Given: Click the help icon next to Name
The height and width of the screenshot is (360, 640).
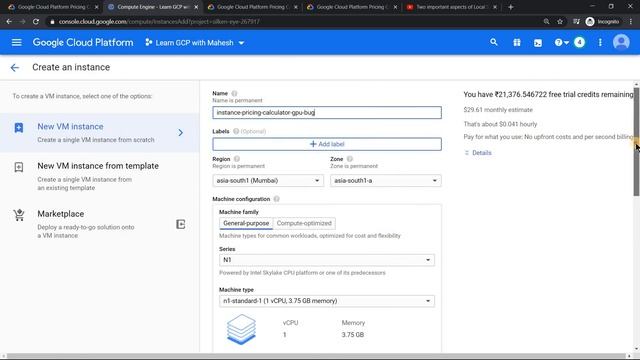Looking at the screenshot, I should (234, 93).
